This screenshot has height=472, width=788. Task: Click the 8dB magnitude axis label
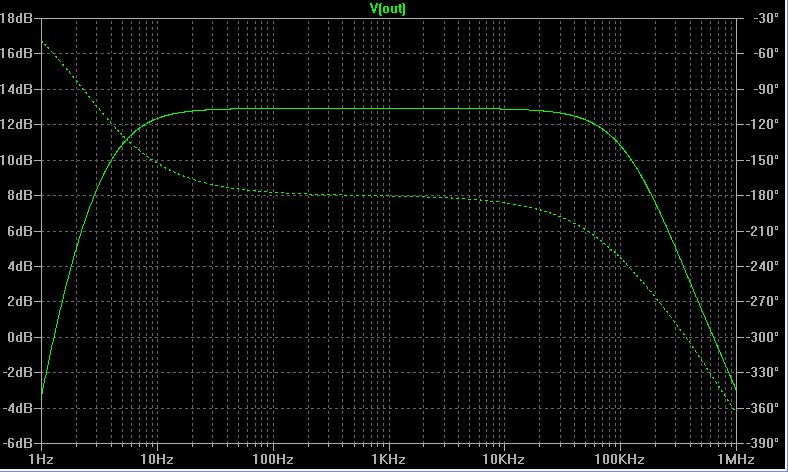click(20, 195)
